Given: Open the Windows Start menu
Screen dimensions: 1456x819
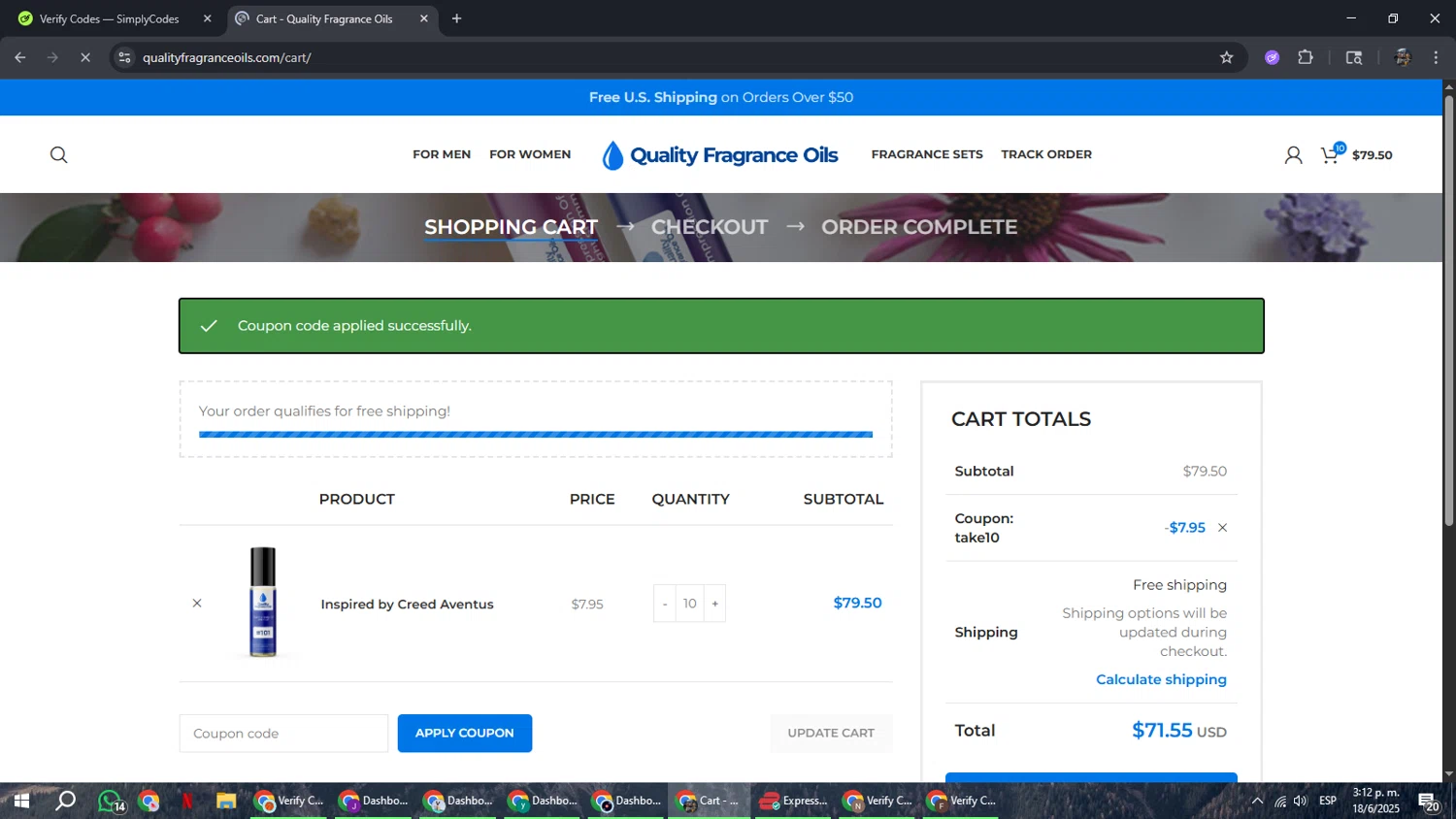Looking at the screenshot, I should click(x=20, y=802).
